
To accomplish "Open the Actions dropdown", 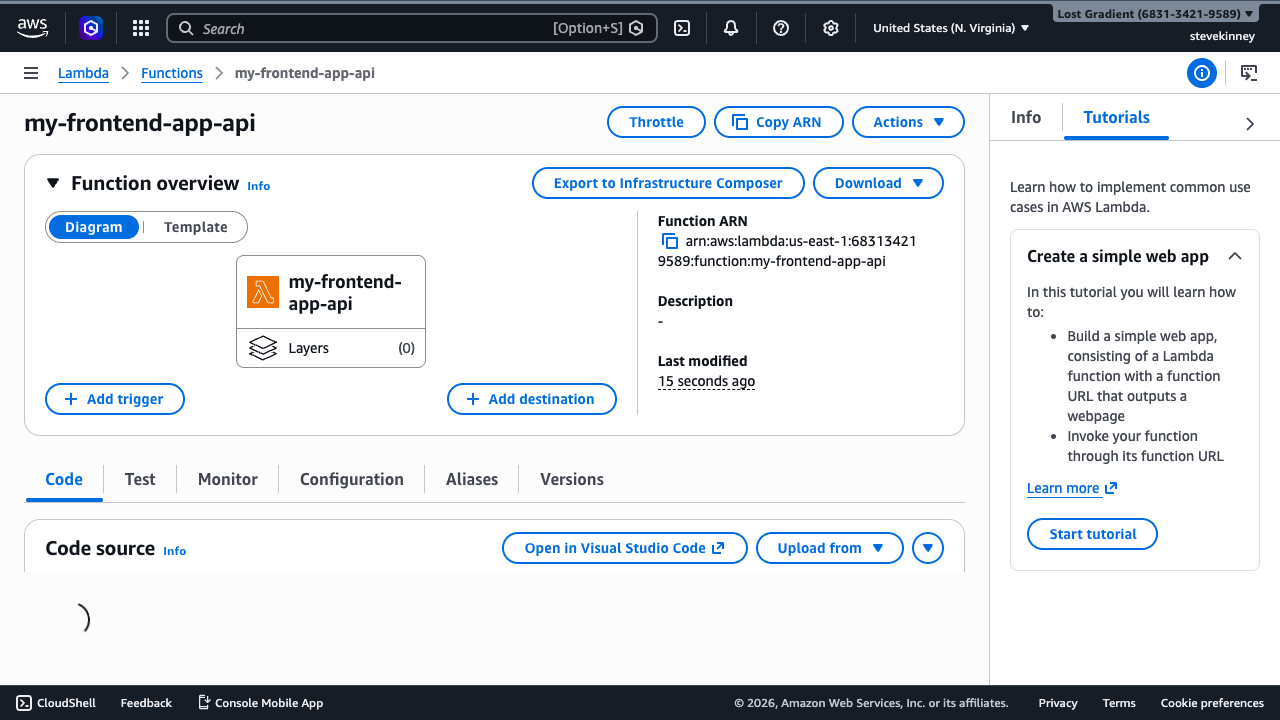I will [x=908, y=122].
